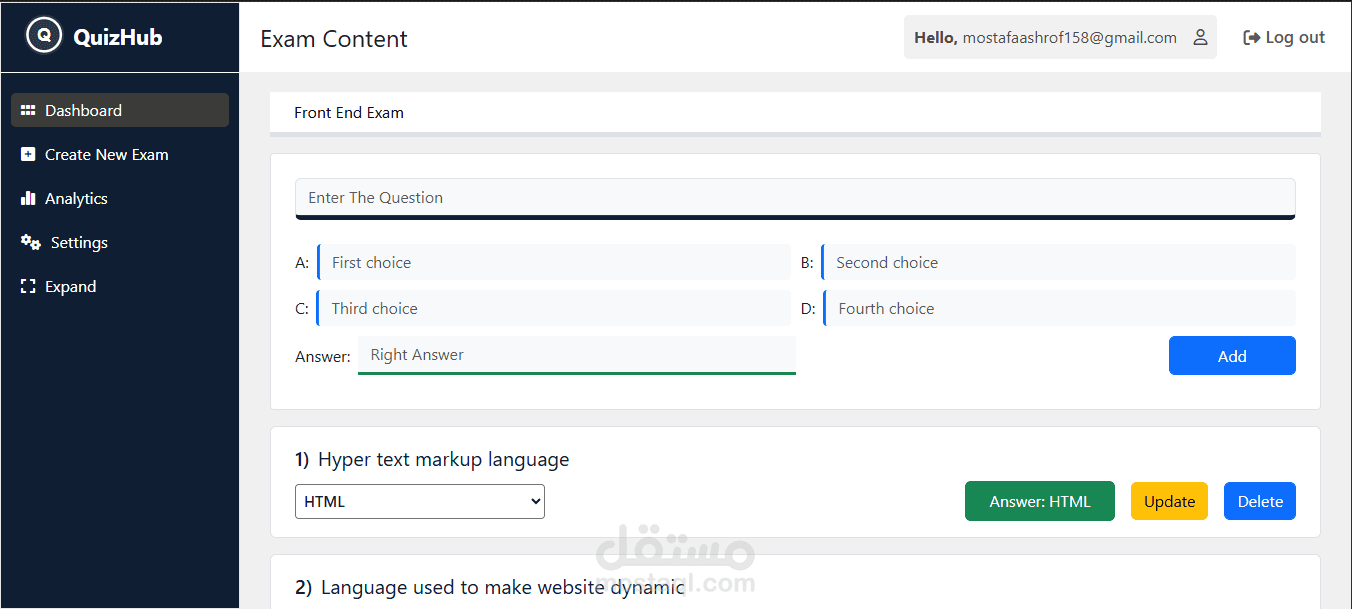The image size is (1352, 609).
Task: Click the user profile icon
Action: point(1200,38)
